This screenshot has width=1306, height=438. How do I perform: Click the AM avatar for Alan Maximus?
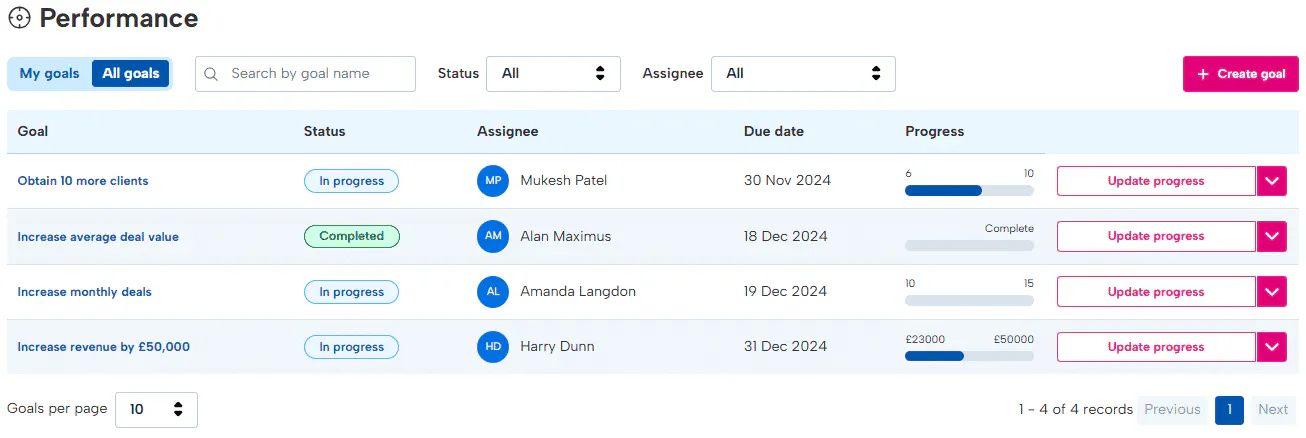pyautogui.click(x=493, y=236)
